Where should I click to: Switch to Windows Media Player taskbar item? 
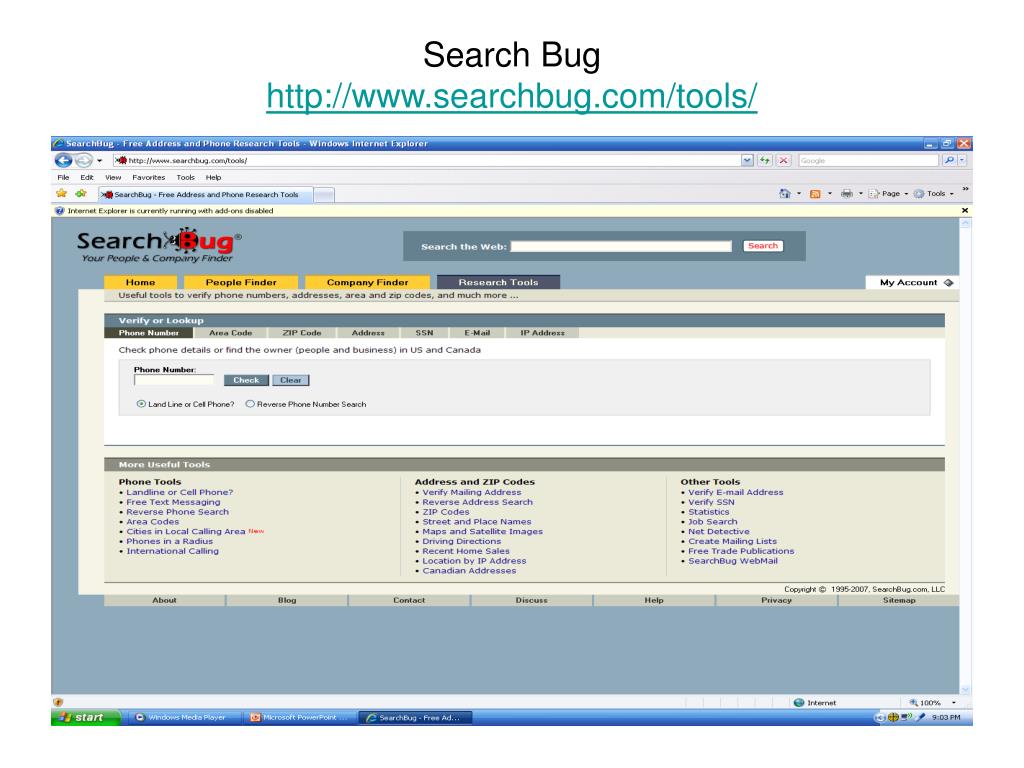click(x=182, y=717)
